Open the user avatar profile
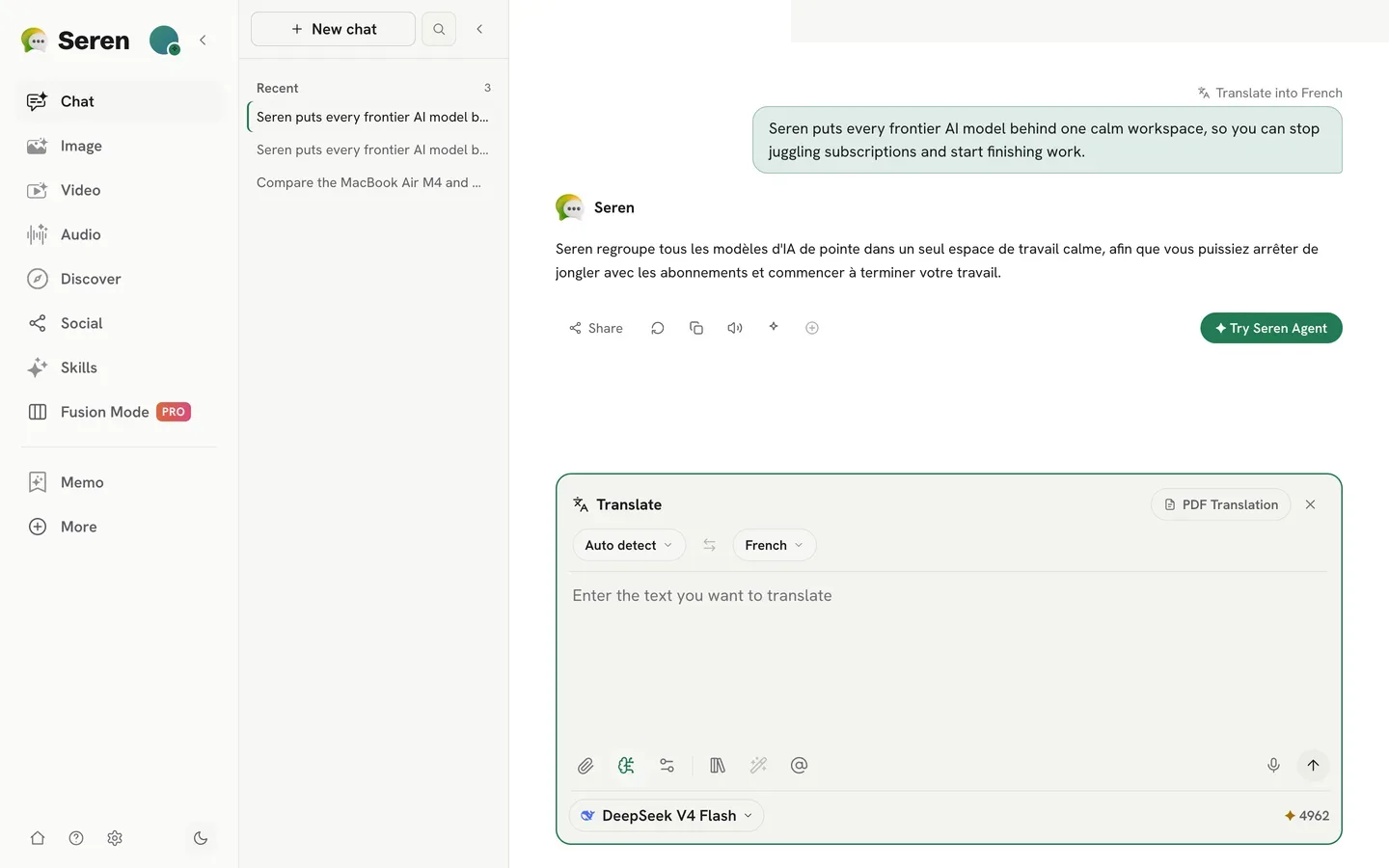1389x868 pixels. 165,41
